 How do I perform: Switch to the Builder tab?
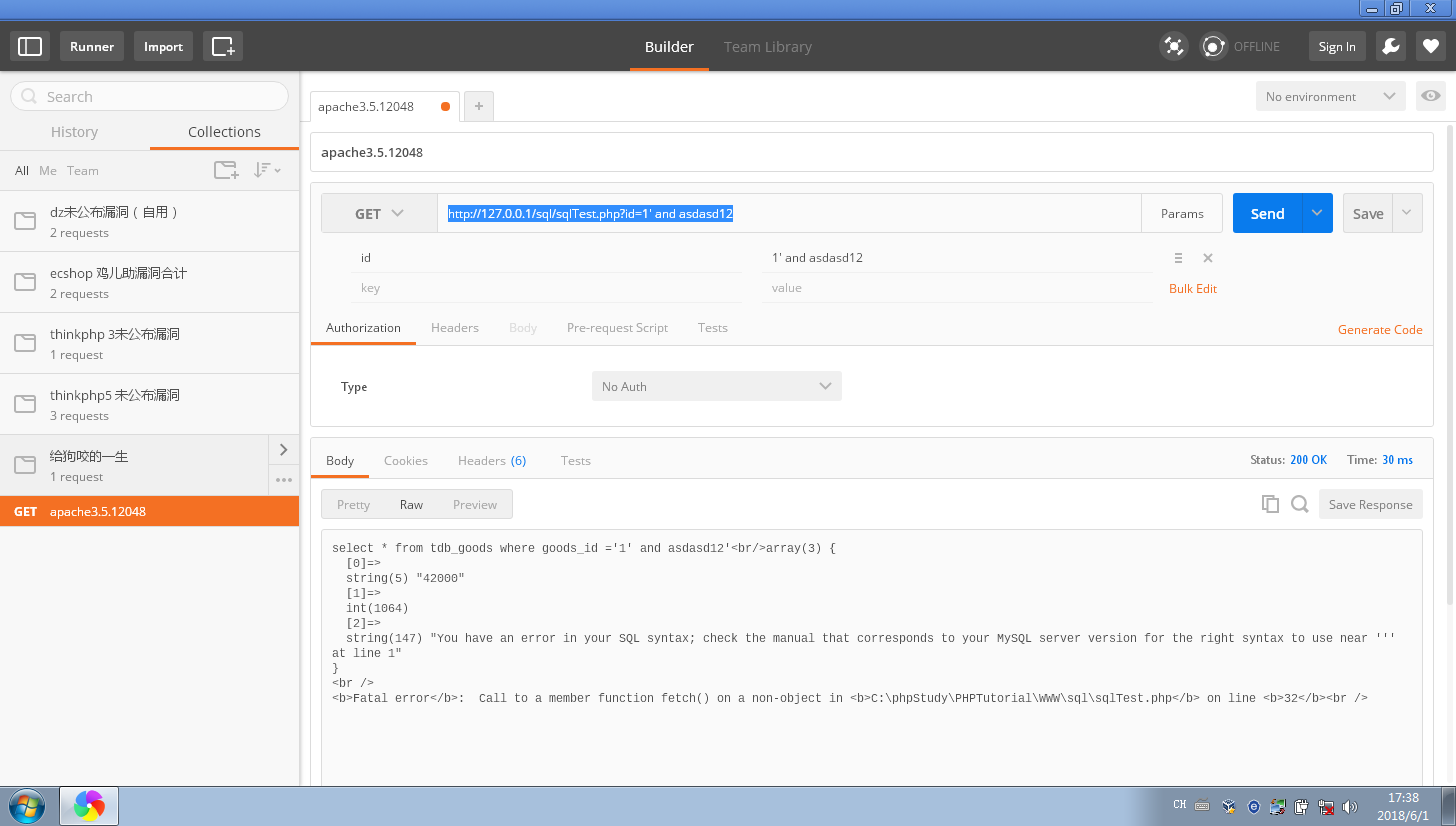669,46
